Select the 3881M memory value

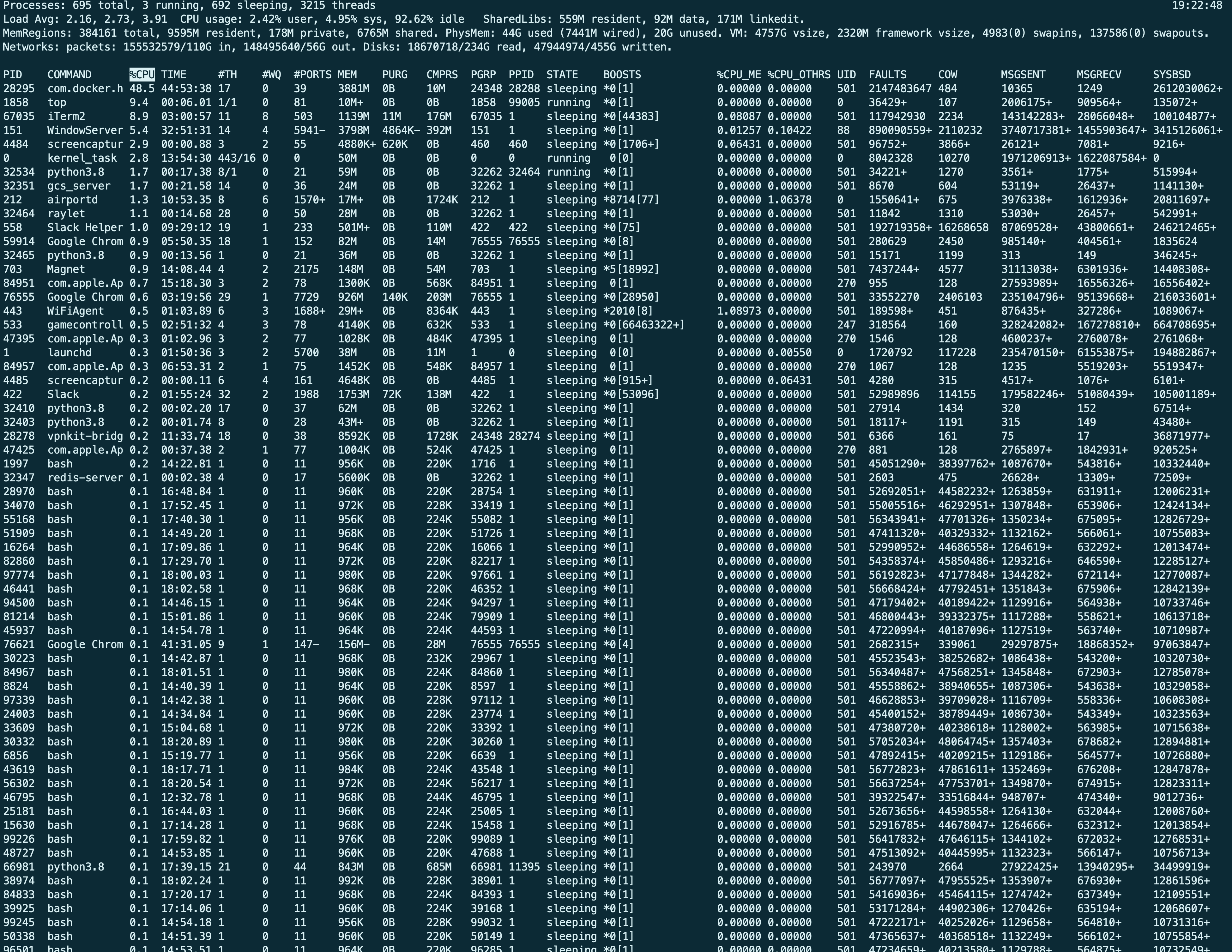tap(354, 88)
